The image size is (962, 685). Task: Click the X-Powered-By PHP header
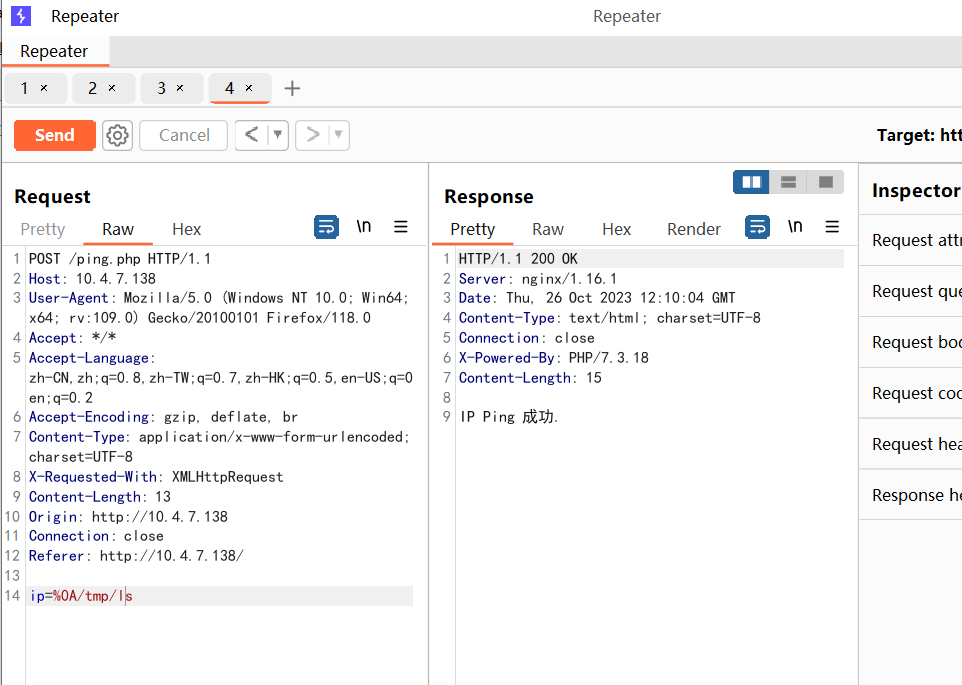click(x=554, y=358)
